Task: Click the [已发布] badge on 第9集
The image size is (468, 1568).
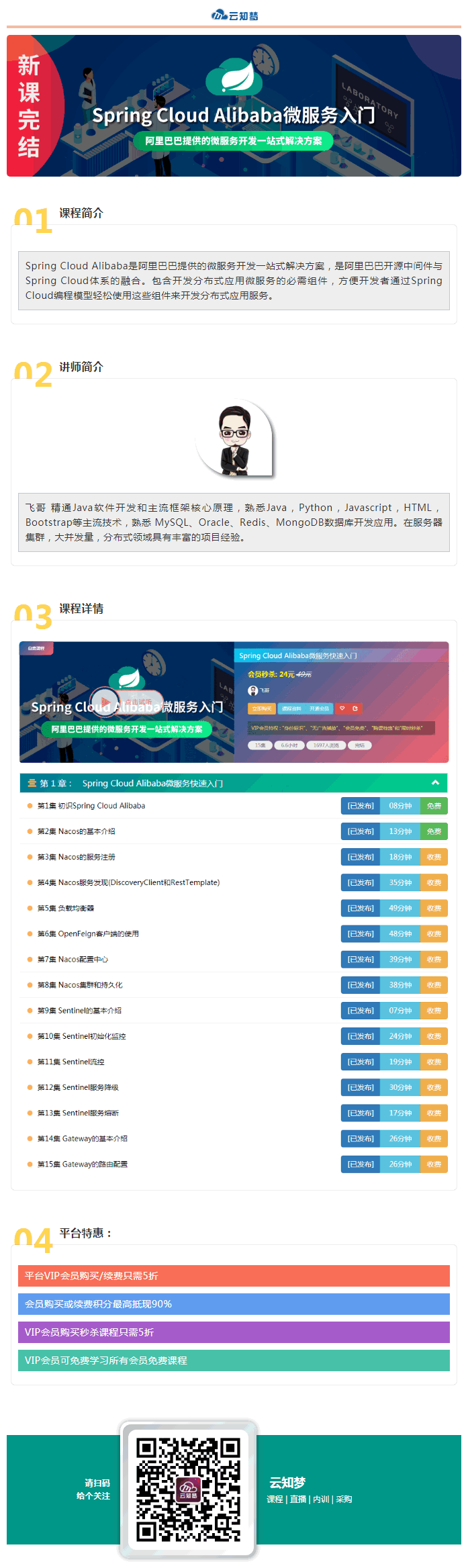Action: [361, 1011]
